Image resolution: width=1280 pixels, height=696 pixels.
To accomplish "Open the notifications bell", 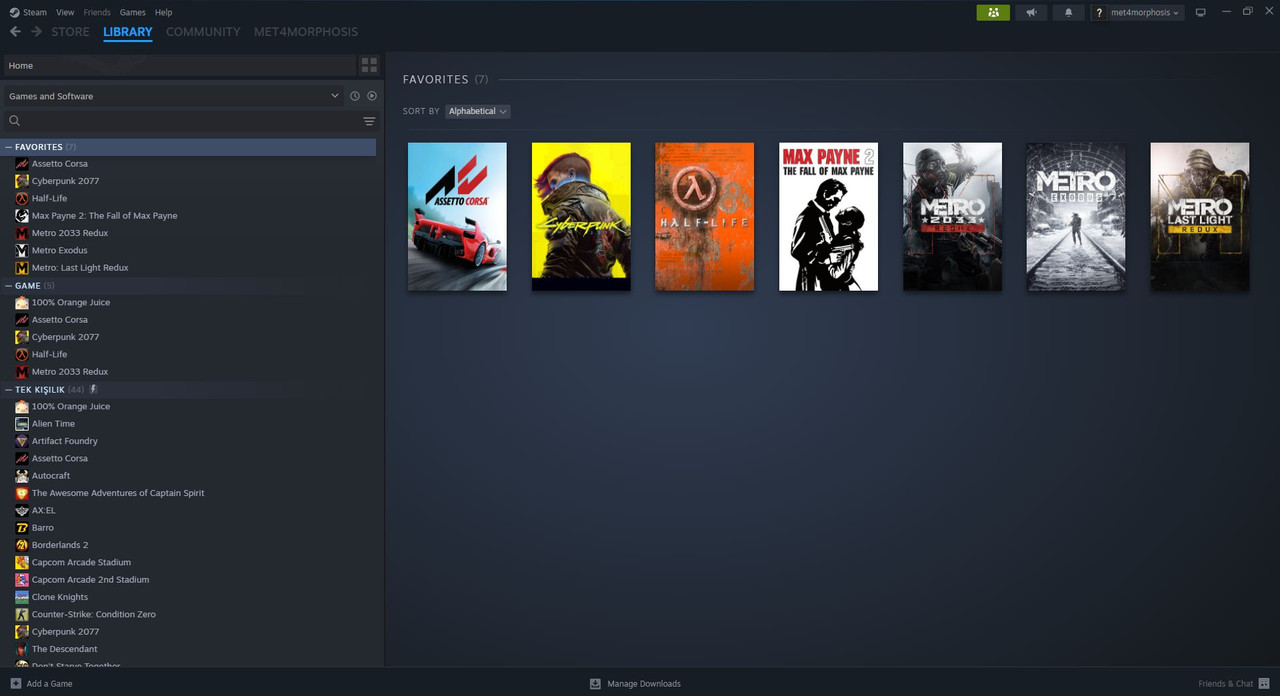I will [x=1068, y=12].
